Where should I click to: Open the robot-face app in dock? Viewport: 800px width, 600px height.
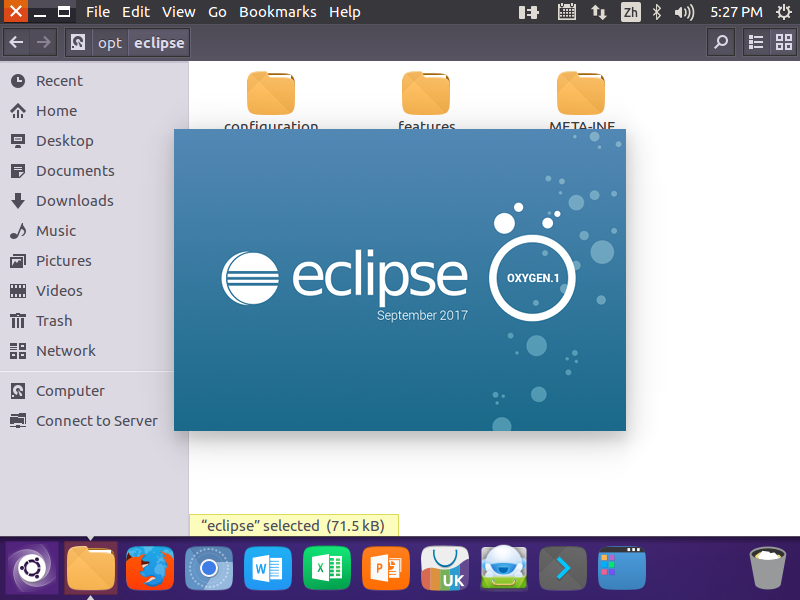pyautogui.click(x=504, y=568)
